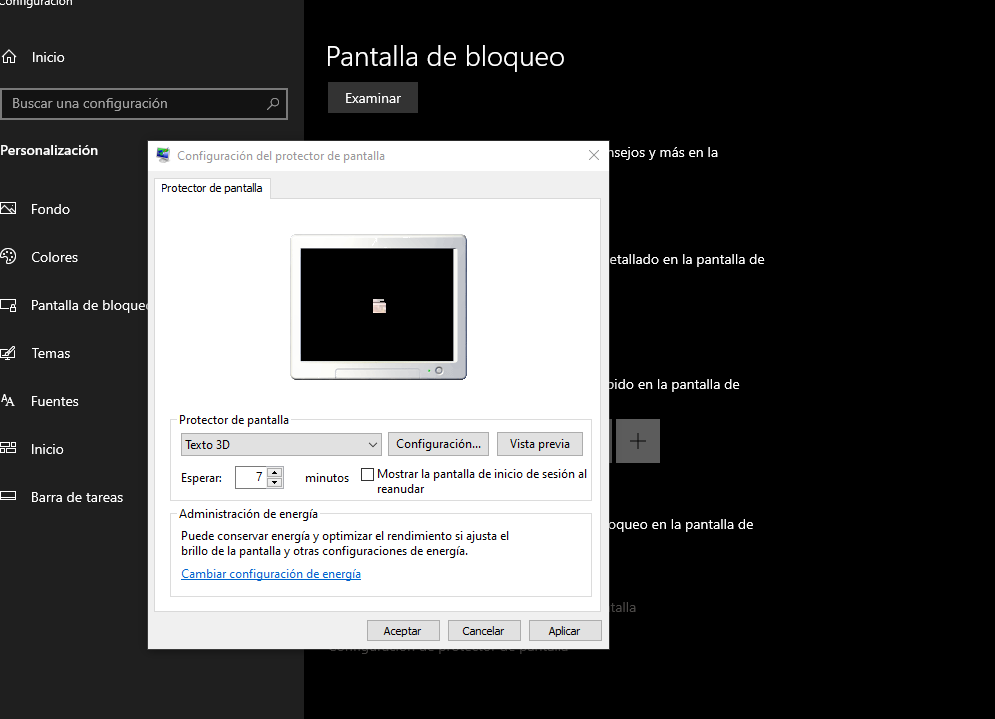Image resolution: width=995 pixels, height=719 pixels.
Task: Click the Vista previa button
Action: click(539, 444)
